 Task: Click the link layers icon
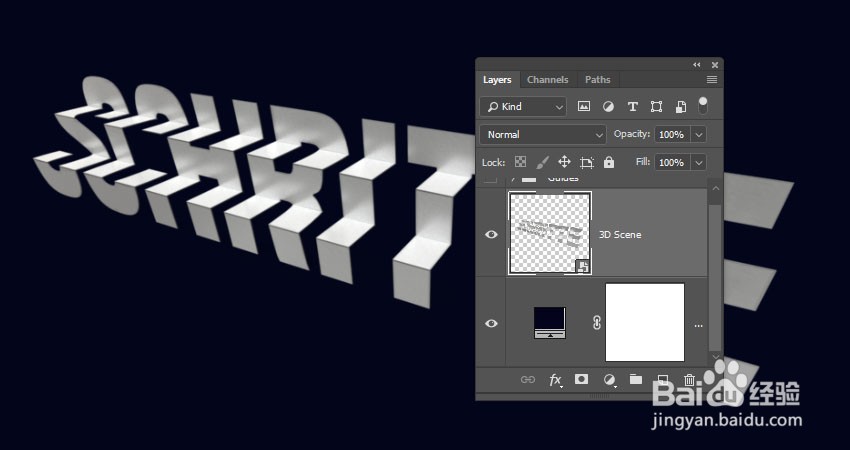coord(527,380)
